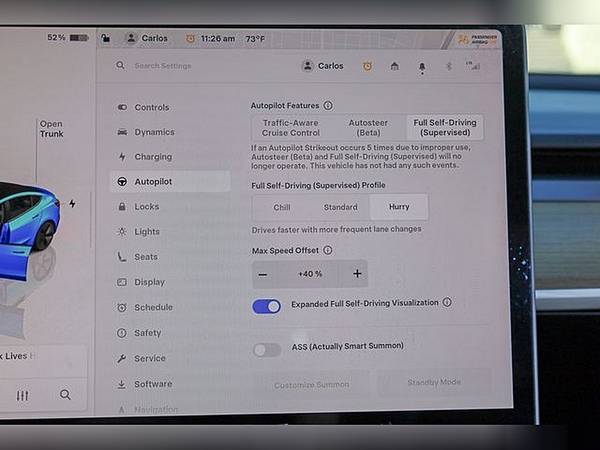Image resolution: width=600 pixels, height=450 pixels.
Task: Tap the lock icon in the top status bar
Action: (106, 38)
